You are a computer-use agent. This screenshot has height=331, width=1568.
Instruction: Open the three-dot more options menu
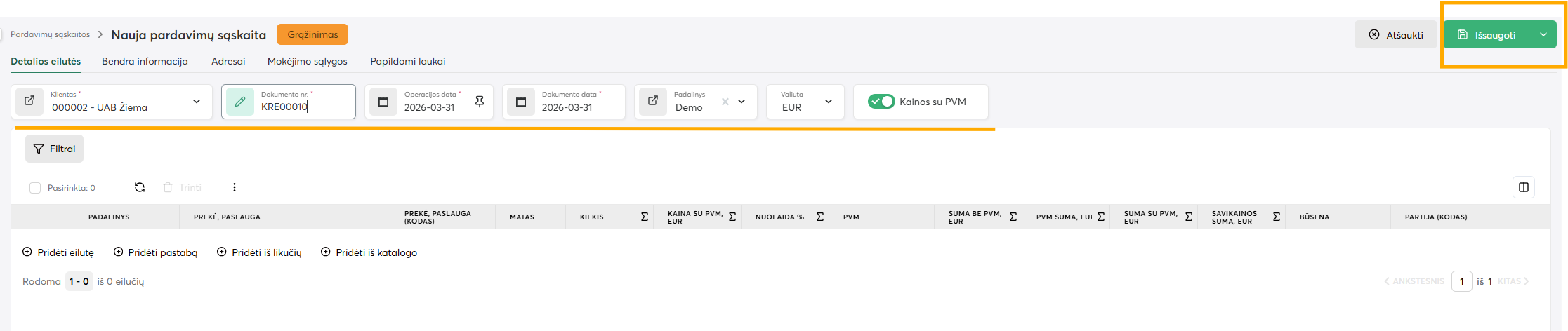(x=235, y=187)
